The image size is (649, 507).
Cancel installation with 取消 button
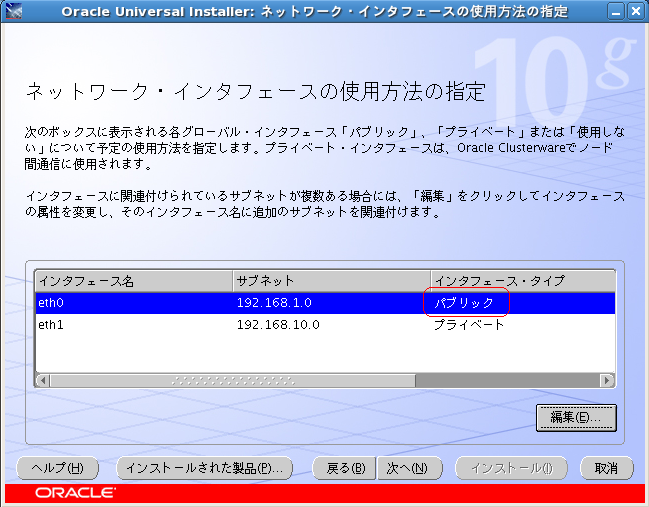(606, 468)
